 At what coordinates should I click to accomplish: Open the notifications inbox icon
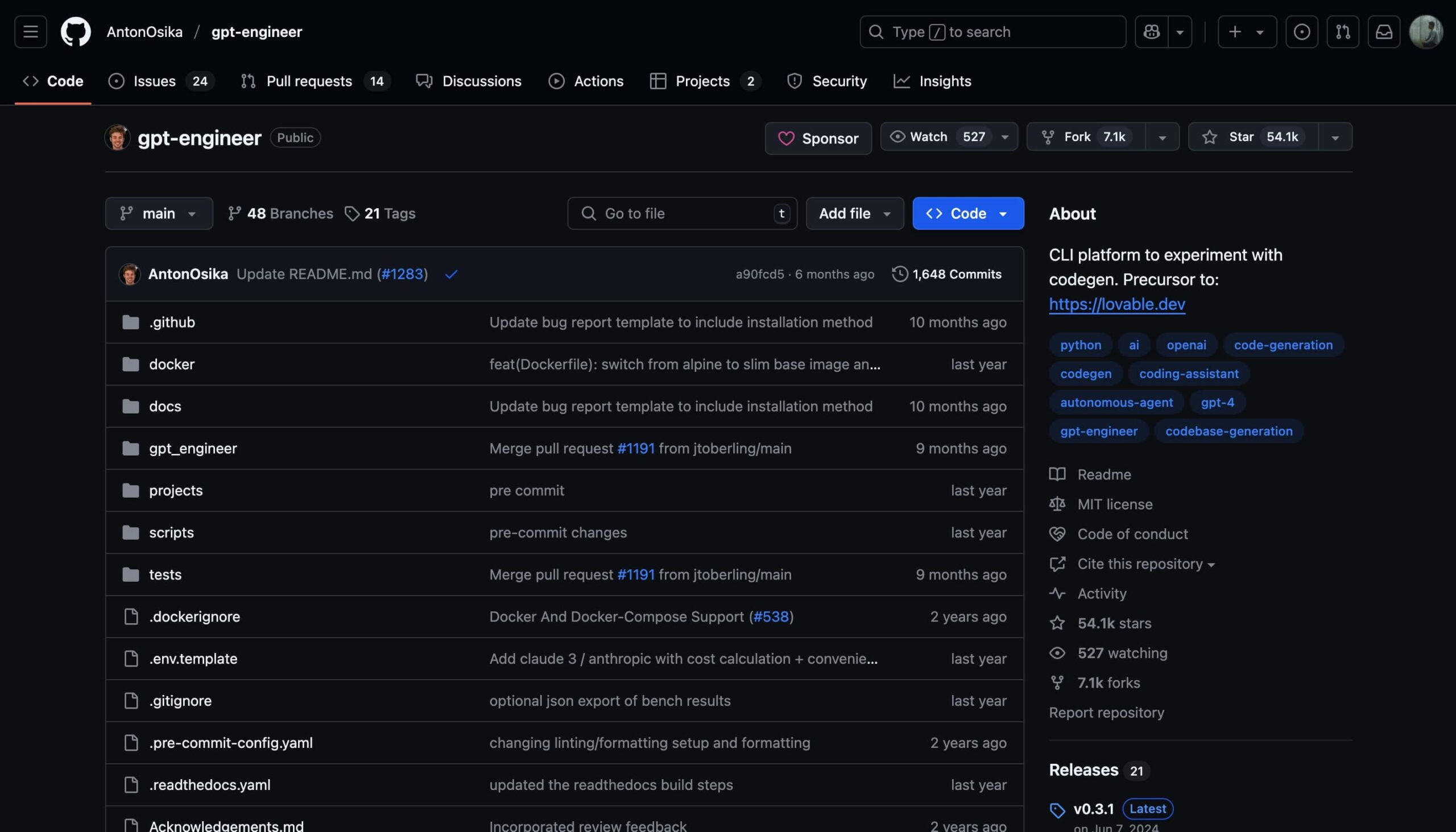point(1383,32)
